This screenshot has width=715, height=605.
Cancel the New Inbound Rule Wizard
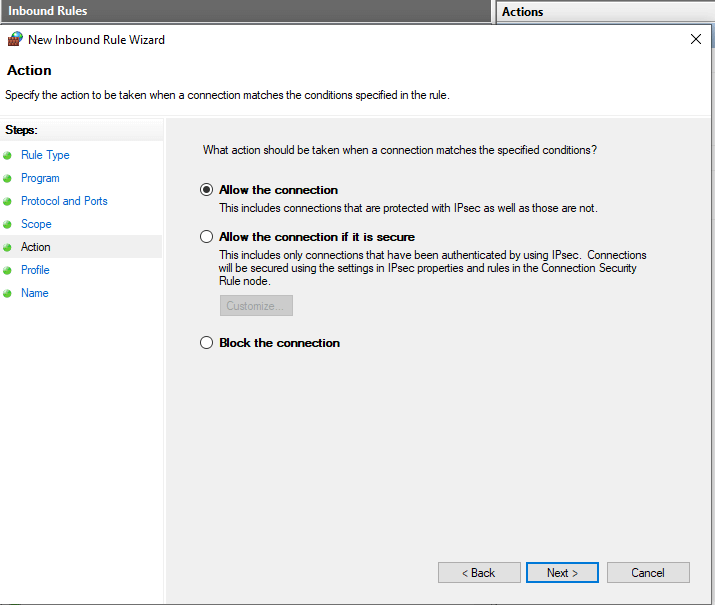[648, 573]
